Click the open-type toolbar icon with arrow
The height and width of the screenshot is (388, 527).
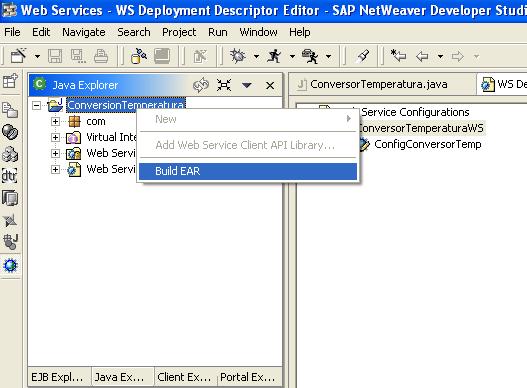[201, 56]
